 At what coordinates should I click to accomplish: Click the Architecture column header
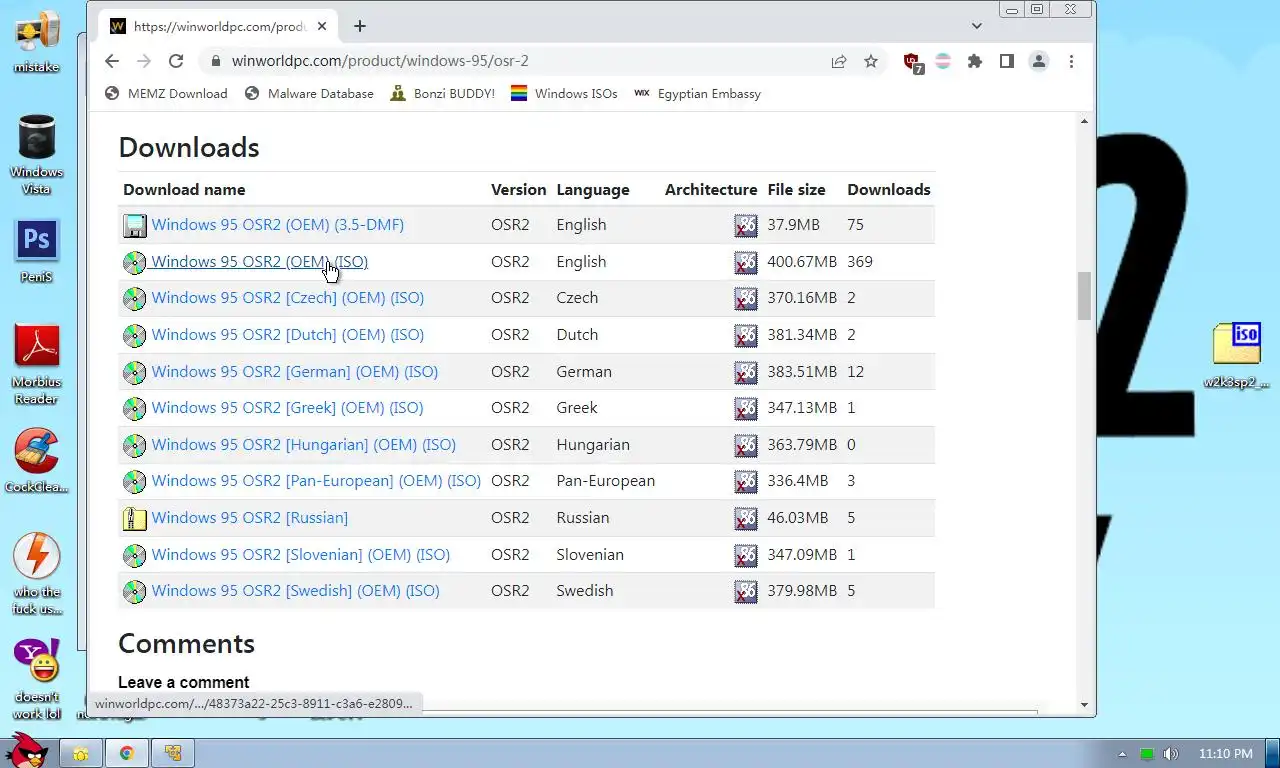pos(711,189)
